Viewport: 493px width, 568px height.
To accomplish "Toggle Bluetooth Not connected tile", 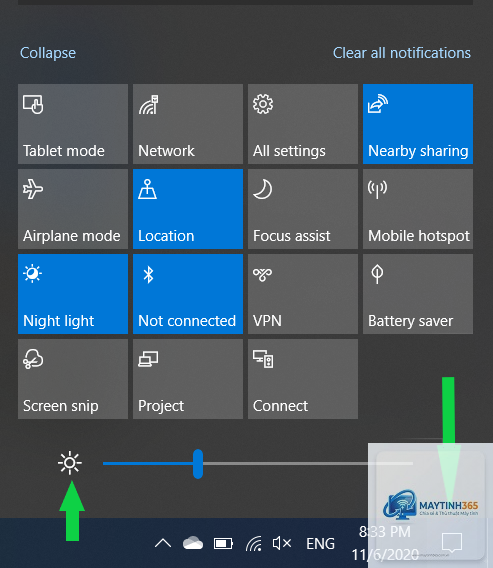I will (188, 294).
